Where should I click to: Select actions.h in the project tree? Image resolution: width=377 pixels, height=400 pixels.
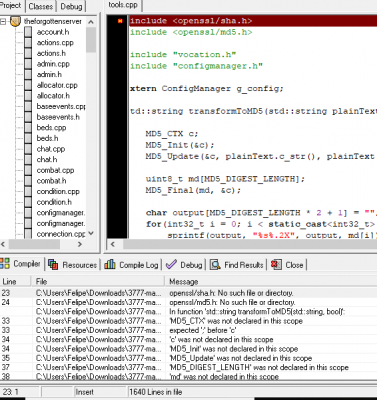(51, 53)
